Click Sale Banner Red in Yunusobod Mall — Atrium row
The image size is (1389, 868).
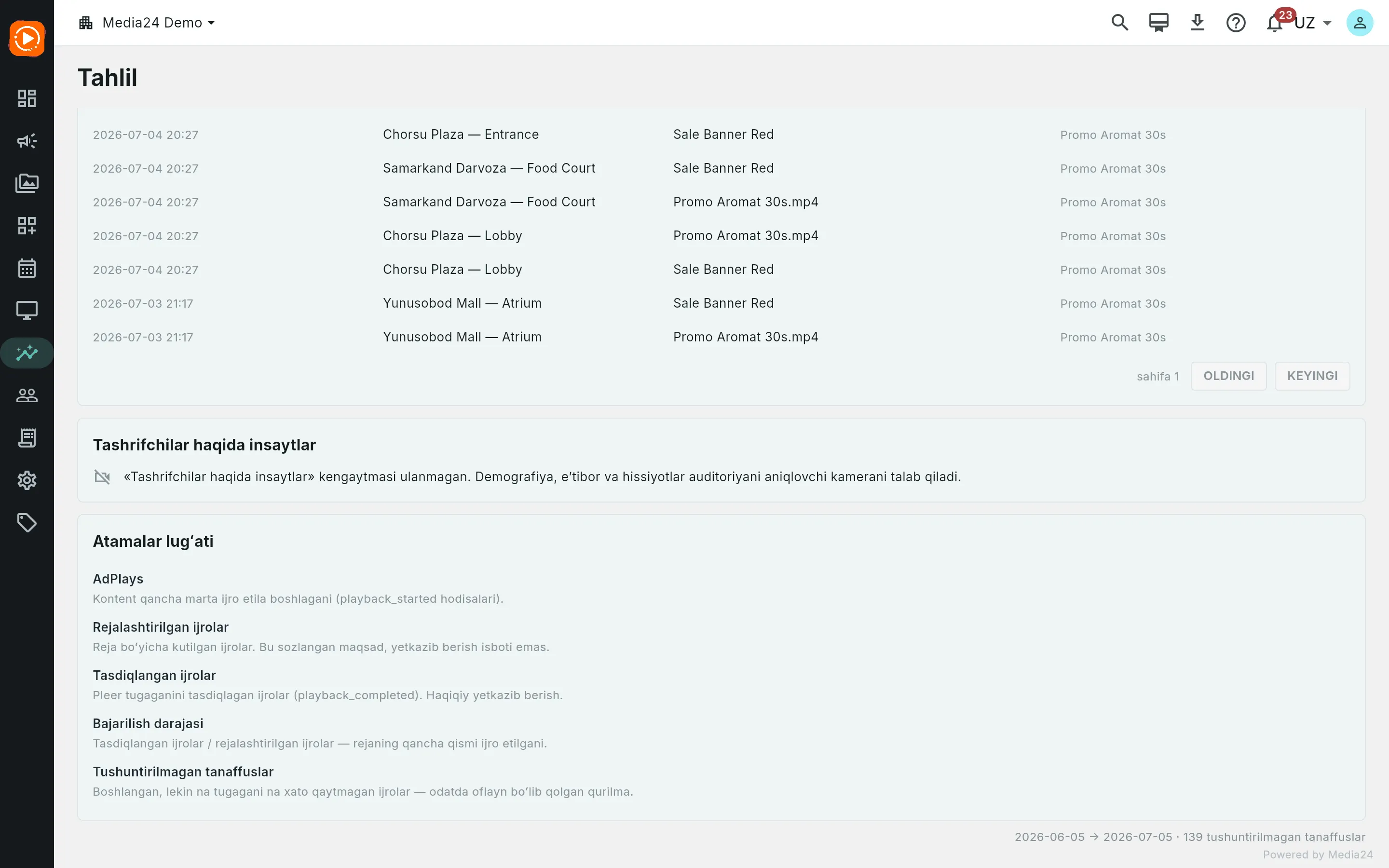pos(723,303)
